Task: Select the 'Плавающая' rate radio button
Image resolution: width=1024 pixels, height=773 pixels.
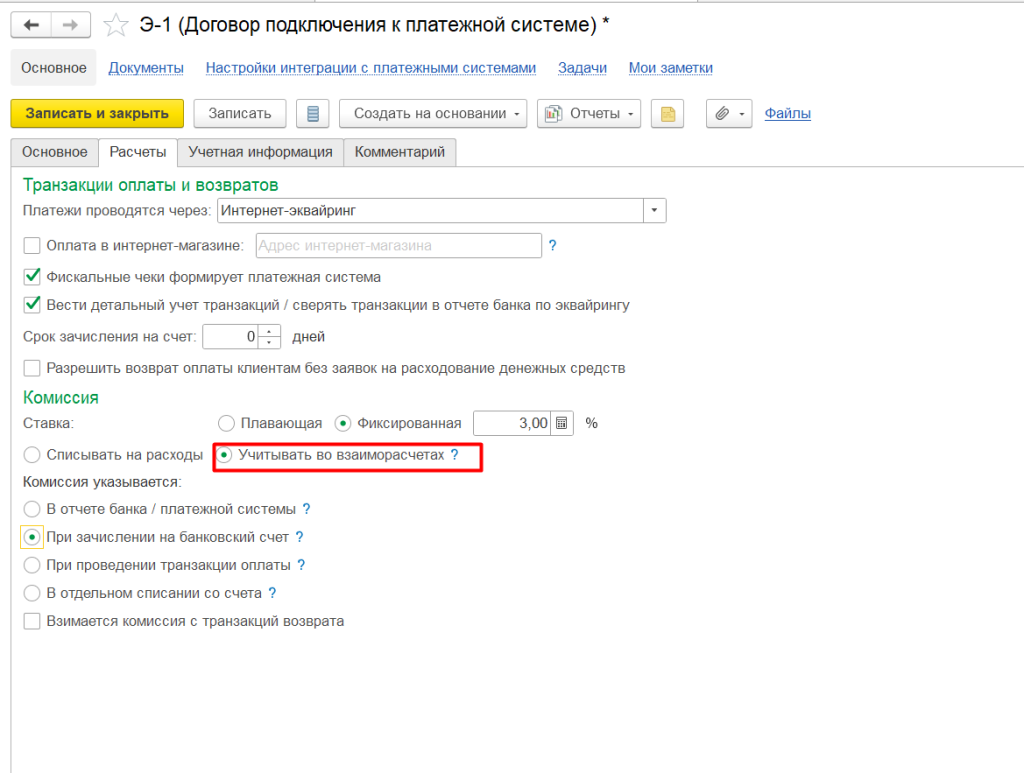Action: (x=226, y=423)
